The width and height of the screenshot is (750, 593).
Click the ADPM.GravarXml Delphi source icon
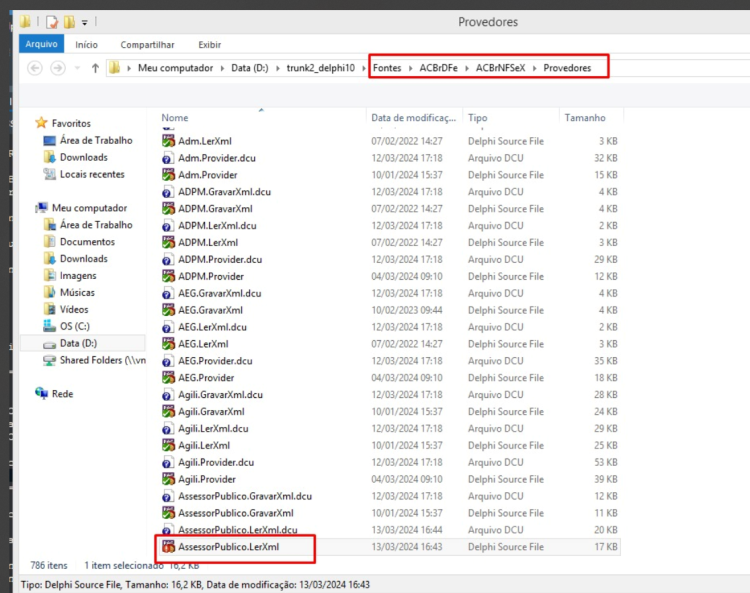(x=168, y=209)
